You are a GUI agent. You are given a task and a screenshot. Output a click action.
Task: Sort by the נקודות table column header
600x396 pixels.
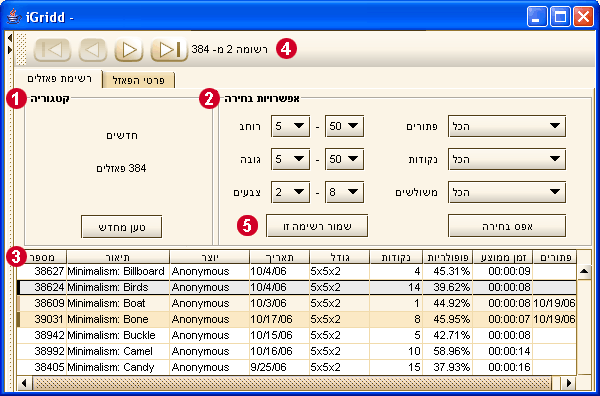click(x=396, y=257)
